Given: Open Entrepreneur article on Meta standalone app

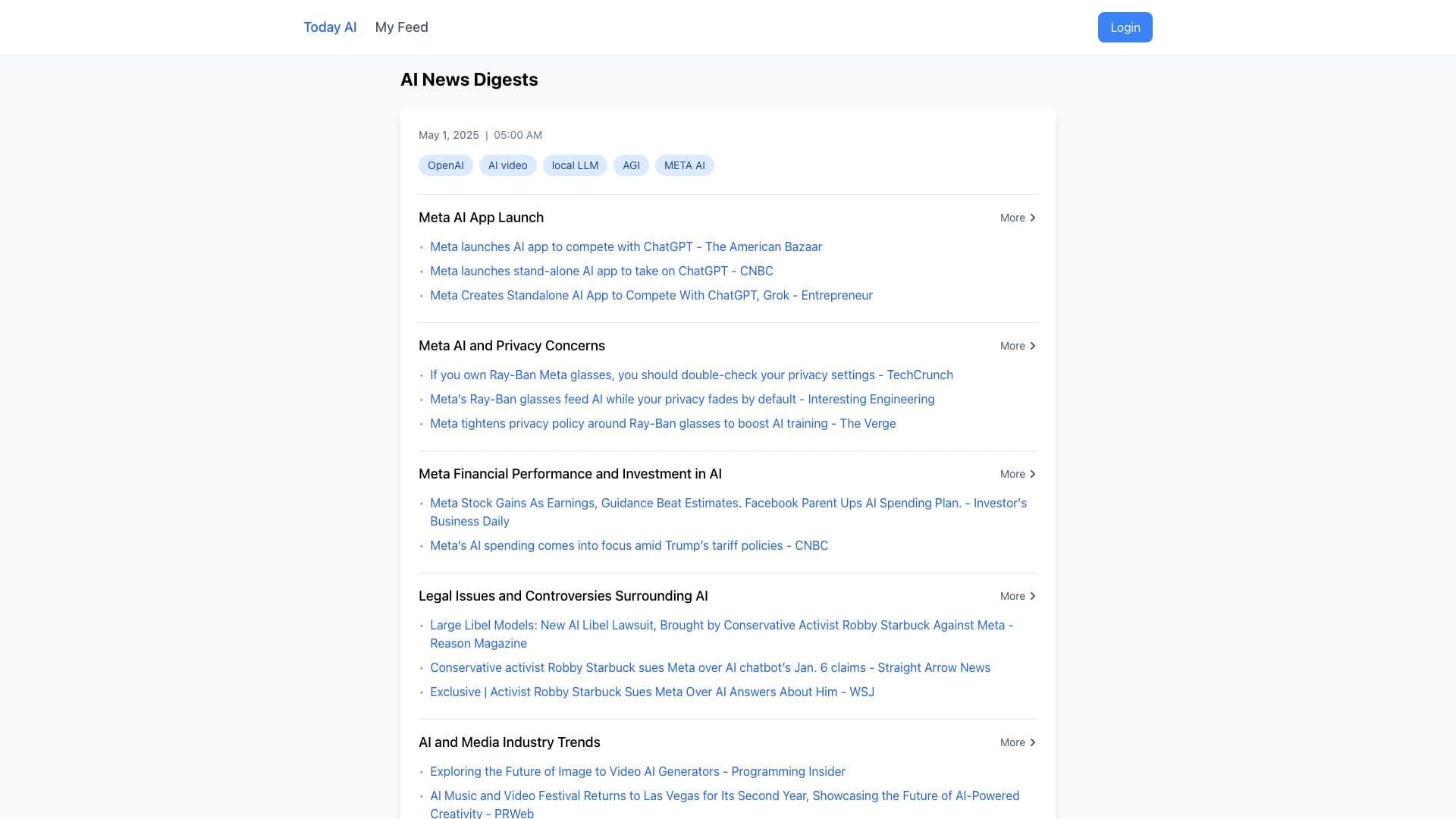Looking at the screenshot, I should pyautogui.click(x=651, y=295).
